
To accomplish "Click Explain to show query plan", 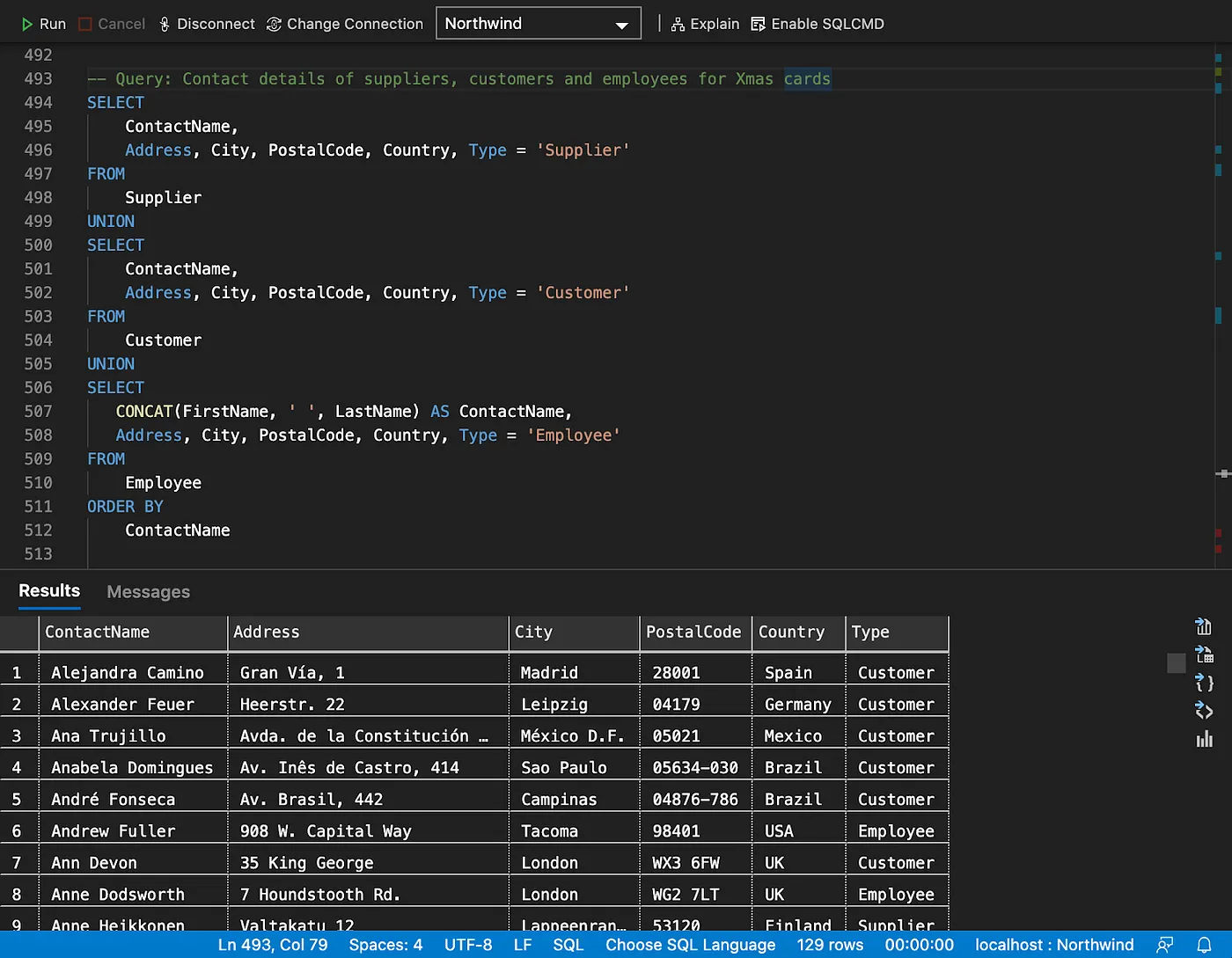I will (x=705, y=24).
